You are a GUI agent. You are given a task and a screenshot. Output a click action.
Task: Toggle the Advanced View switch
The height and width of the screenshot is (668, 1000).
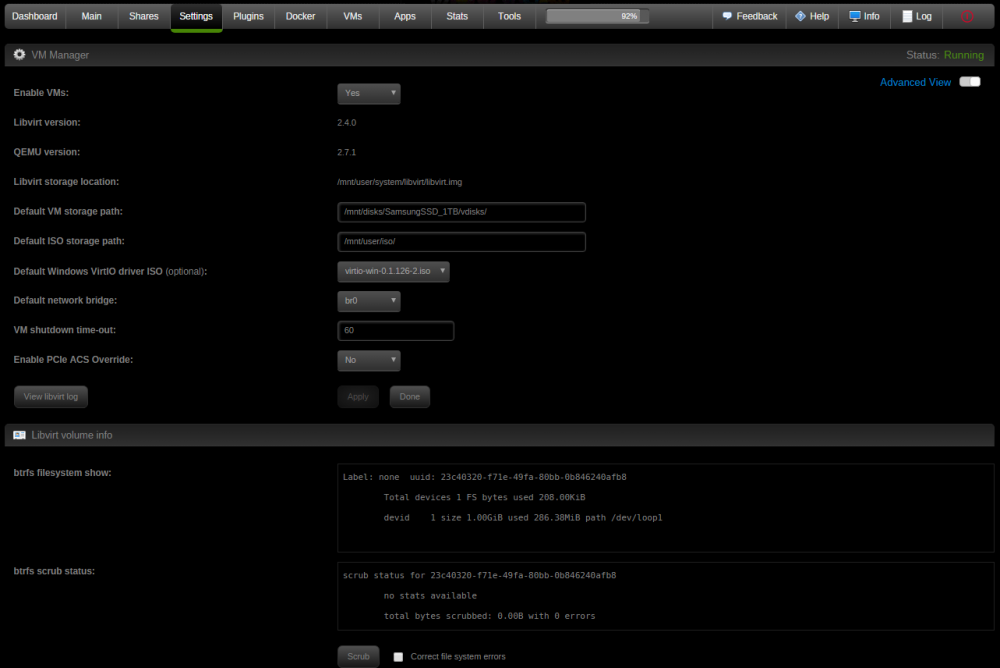pyautogui.click(x=969, y=82)
